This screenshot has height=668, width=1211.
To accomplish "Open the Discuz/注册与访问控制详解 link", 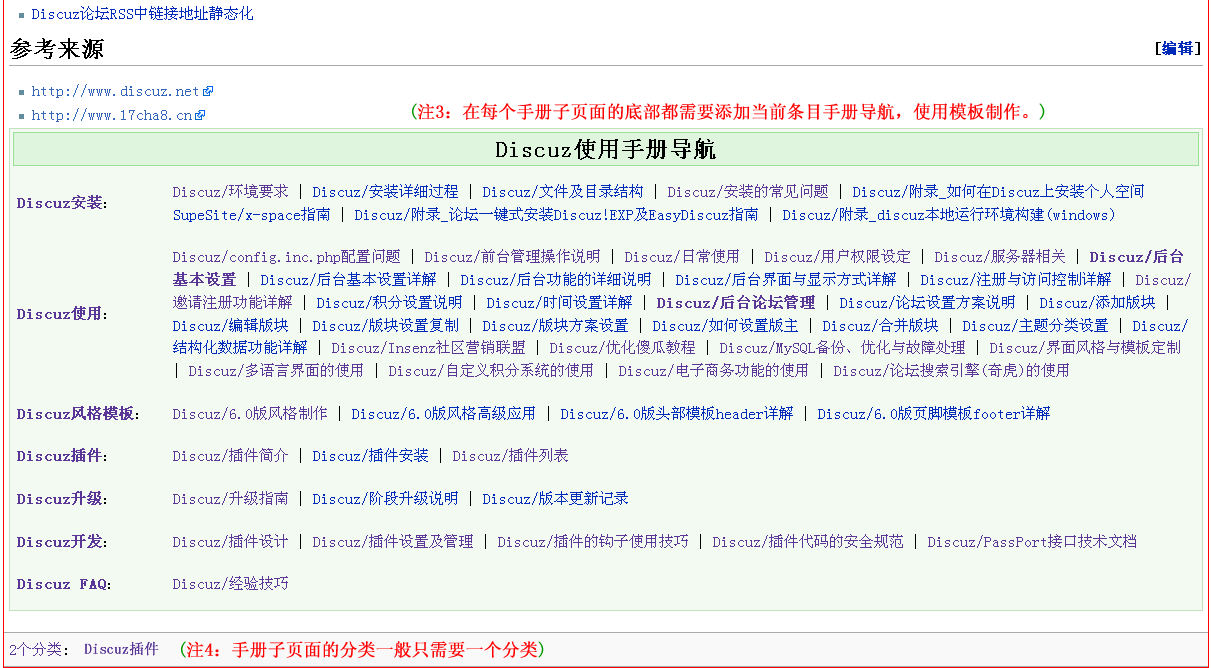I will (1016, 279).
